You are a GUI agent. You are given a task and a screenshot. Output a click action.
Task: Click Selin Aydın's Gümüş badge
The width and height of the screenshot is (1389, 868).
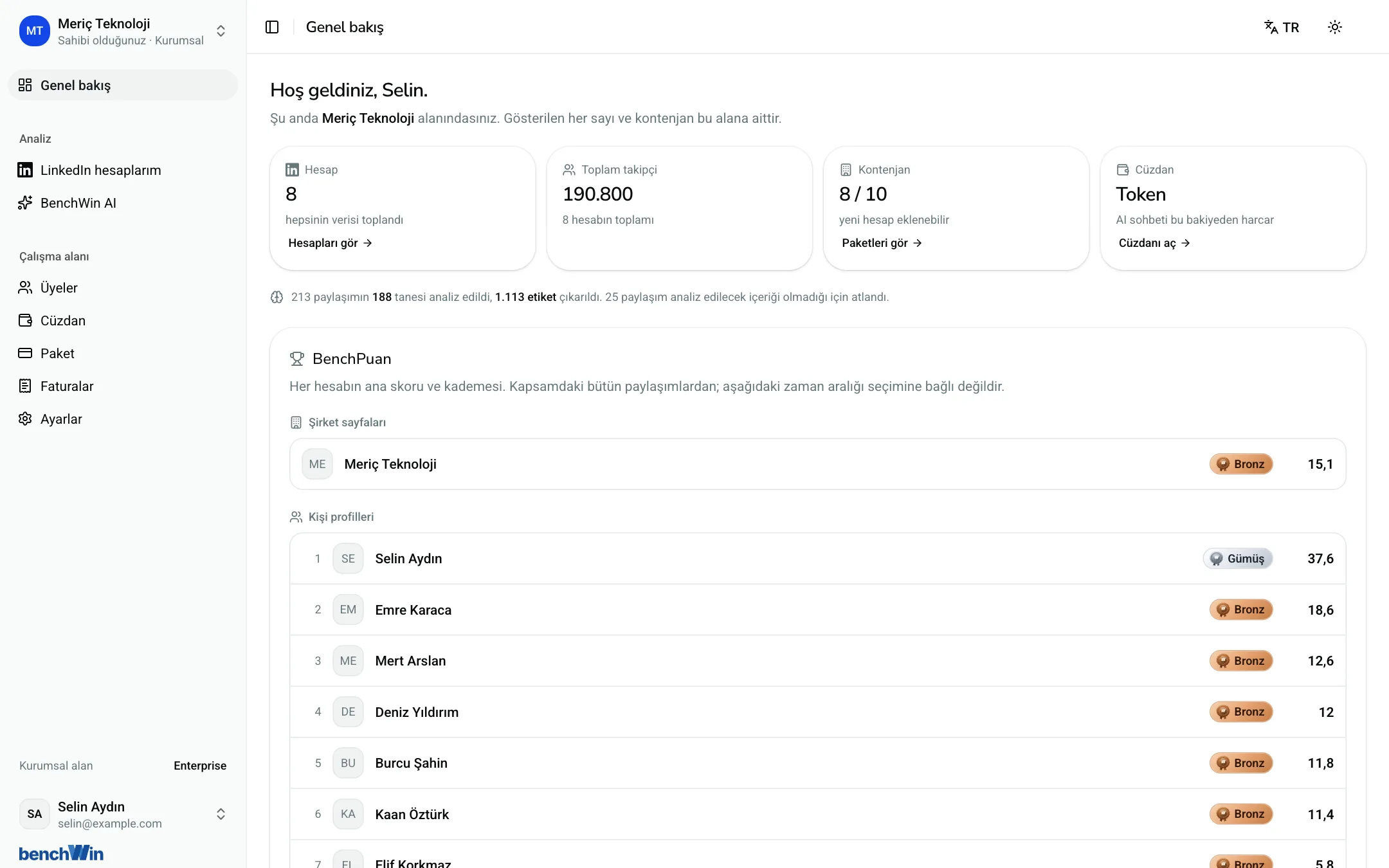coord(1238,559)
